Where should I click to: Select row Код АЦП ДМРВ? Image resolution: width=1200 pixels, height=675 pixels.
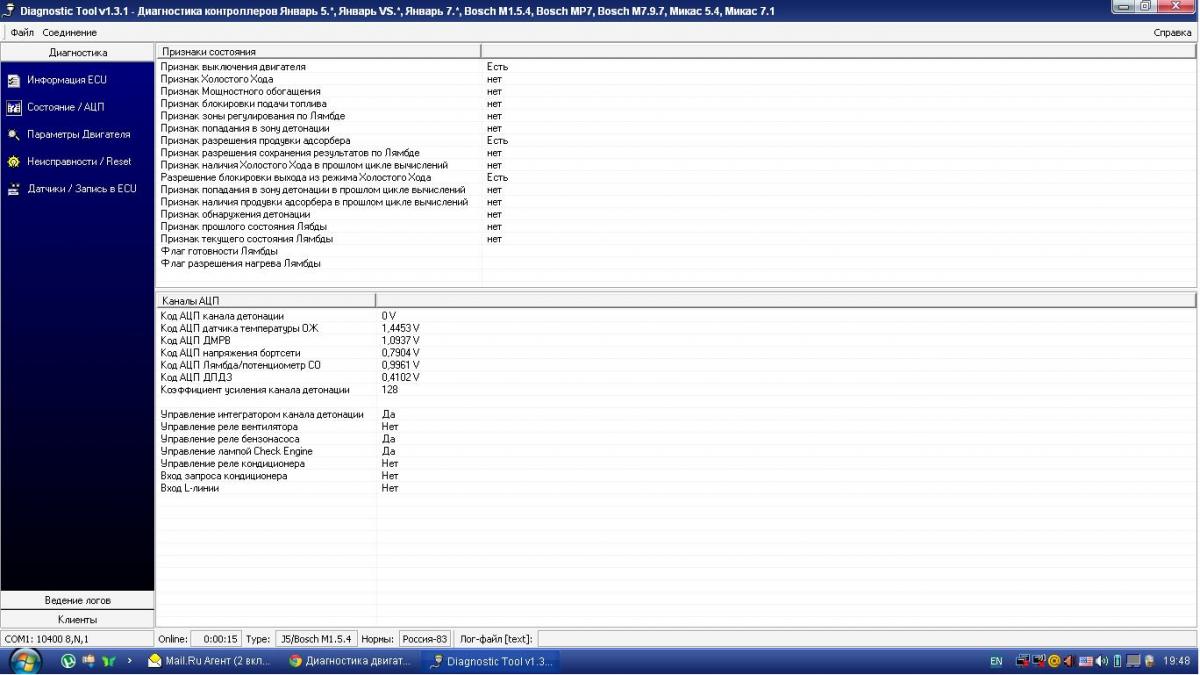pos(676,340)
